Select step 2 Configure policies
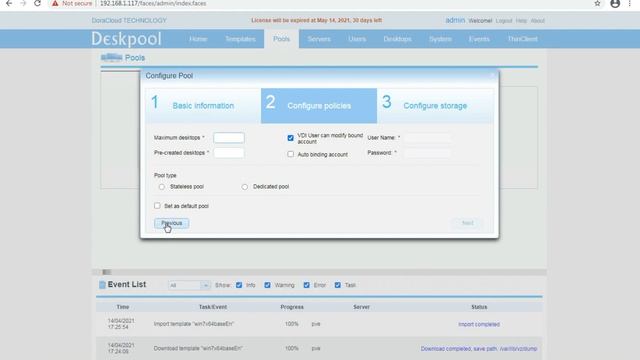Screen dimensions: 640x360 (319, 106)
